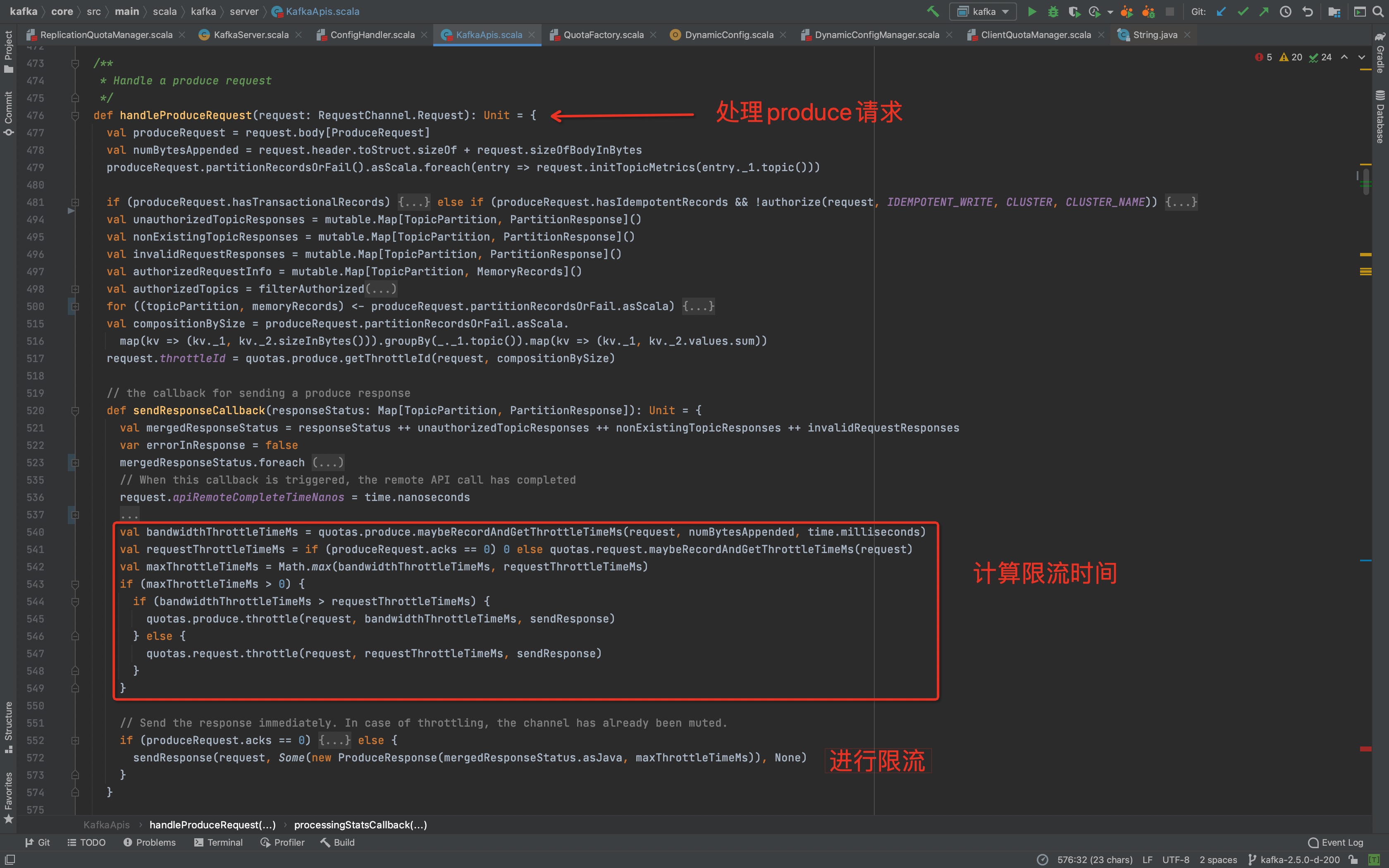Close the QuotaFactory.scala tab
This screenshot has width=1389, height=868.
click(x=653, y=35)
